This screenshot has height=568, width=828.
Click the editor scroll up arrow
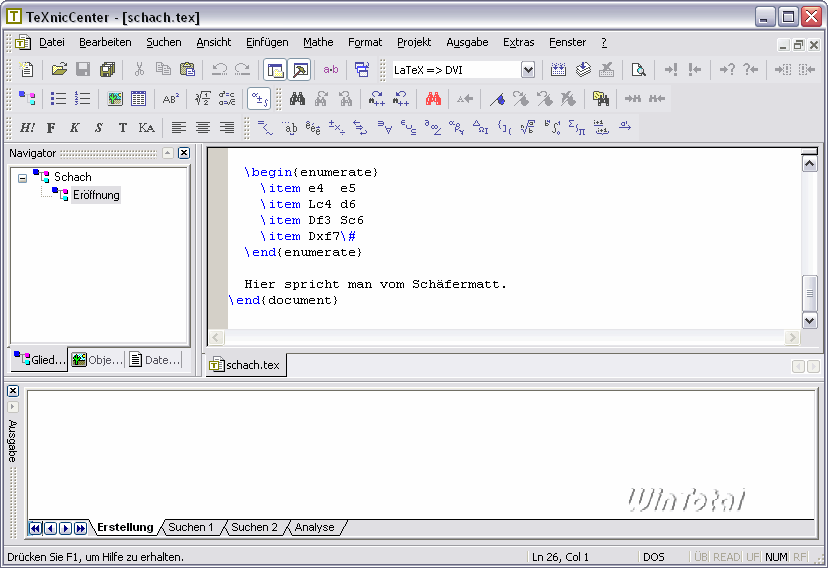click(x=810, y=164)
